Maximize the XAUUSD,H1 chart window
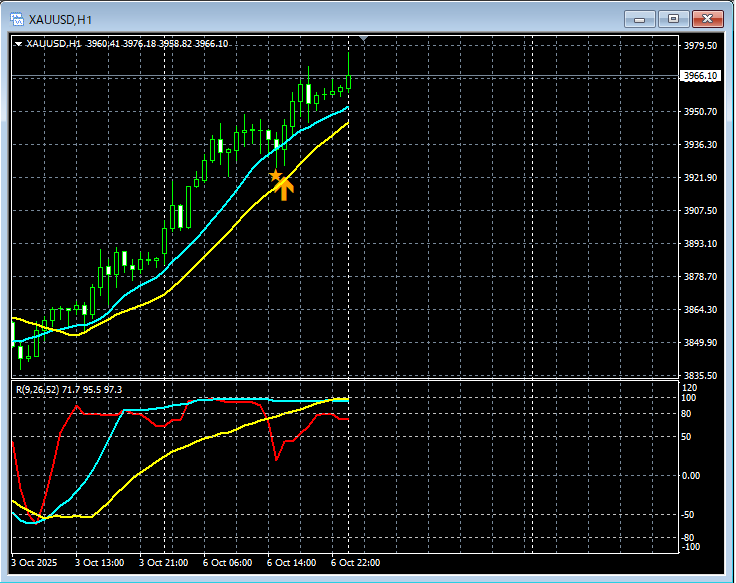Viewport: 736px width, 583px height. (673, 19)
